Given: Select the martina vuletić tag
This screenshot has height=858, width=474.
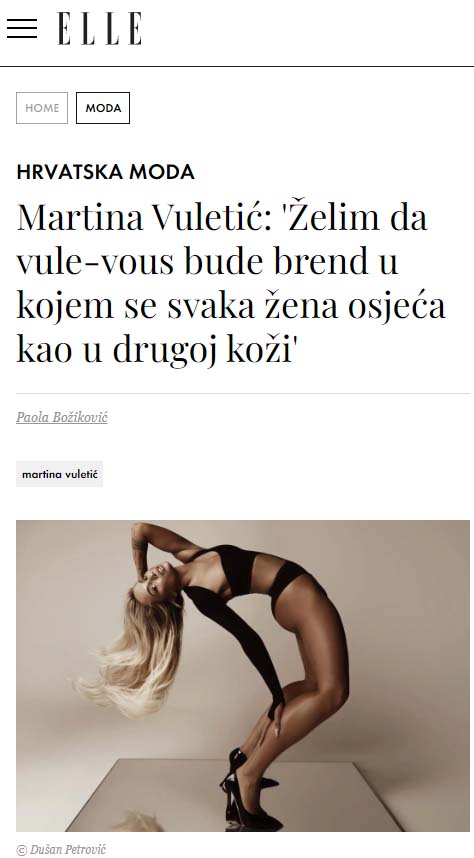Looking at the screenshot, I should pos(60,474).
